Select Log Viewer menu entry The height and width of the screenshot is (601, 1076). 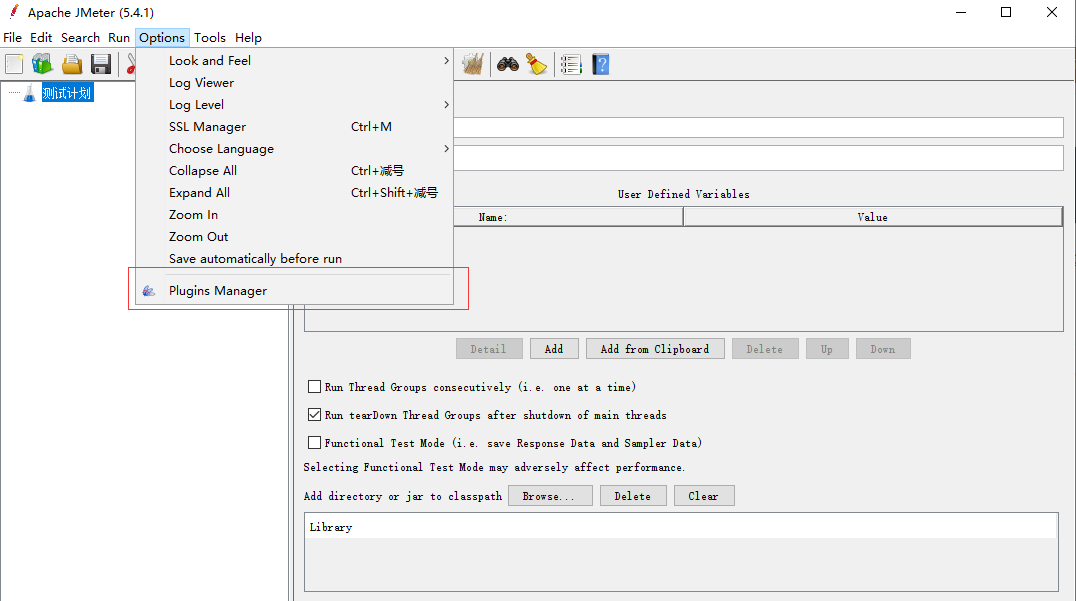pyautogui.click(x=294, y=82)
